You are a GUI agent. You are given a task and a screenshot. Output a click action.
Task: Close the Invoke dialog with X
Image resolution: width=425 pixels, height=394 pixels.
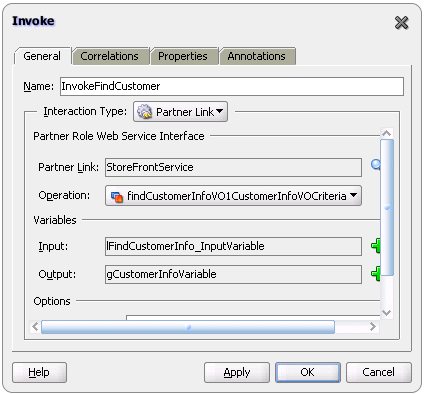(401, 23)
